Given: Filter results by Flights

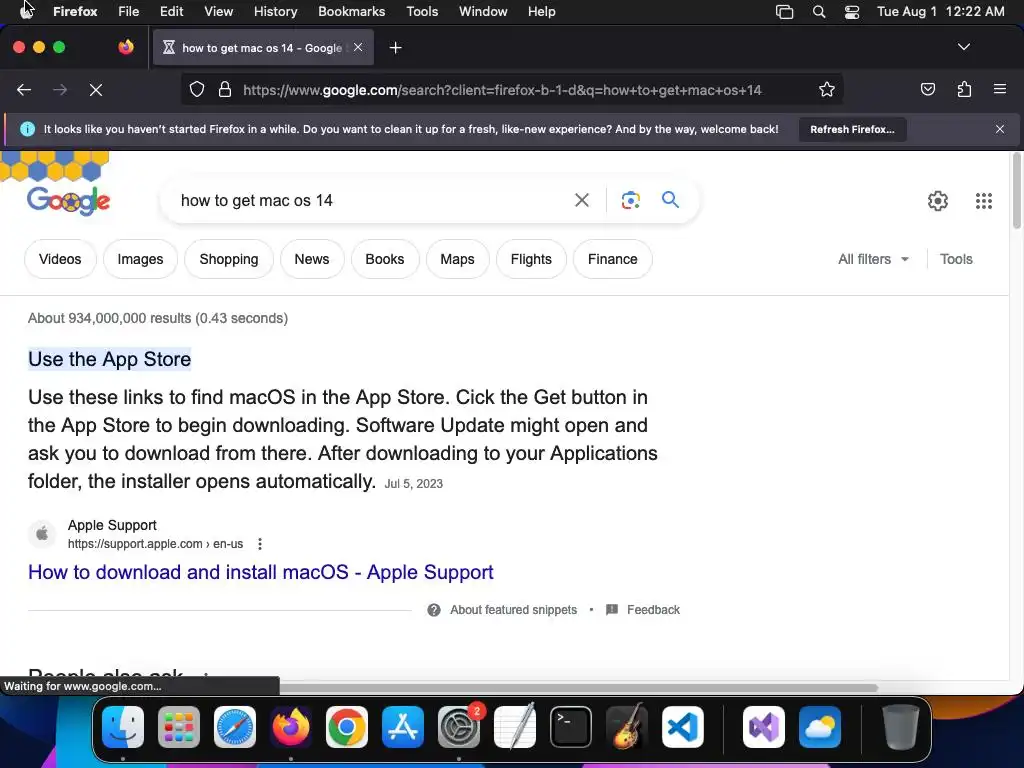Looking at the screenshot, I should click(x=531, y=259).
